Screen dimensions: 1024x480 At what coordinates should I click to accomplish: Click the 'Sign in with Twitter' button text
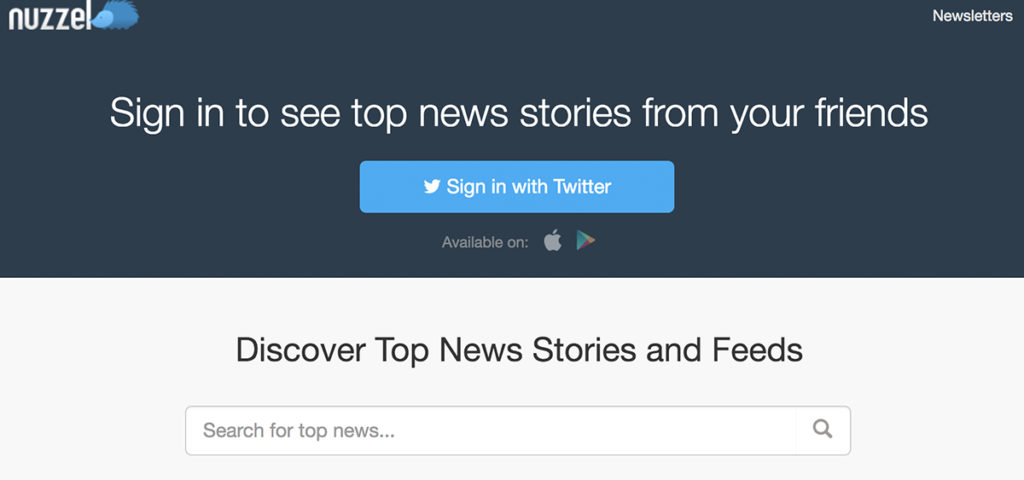pos(528,187)
